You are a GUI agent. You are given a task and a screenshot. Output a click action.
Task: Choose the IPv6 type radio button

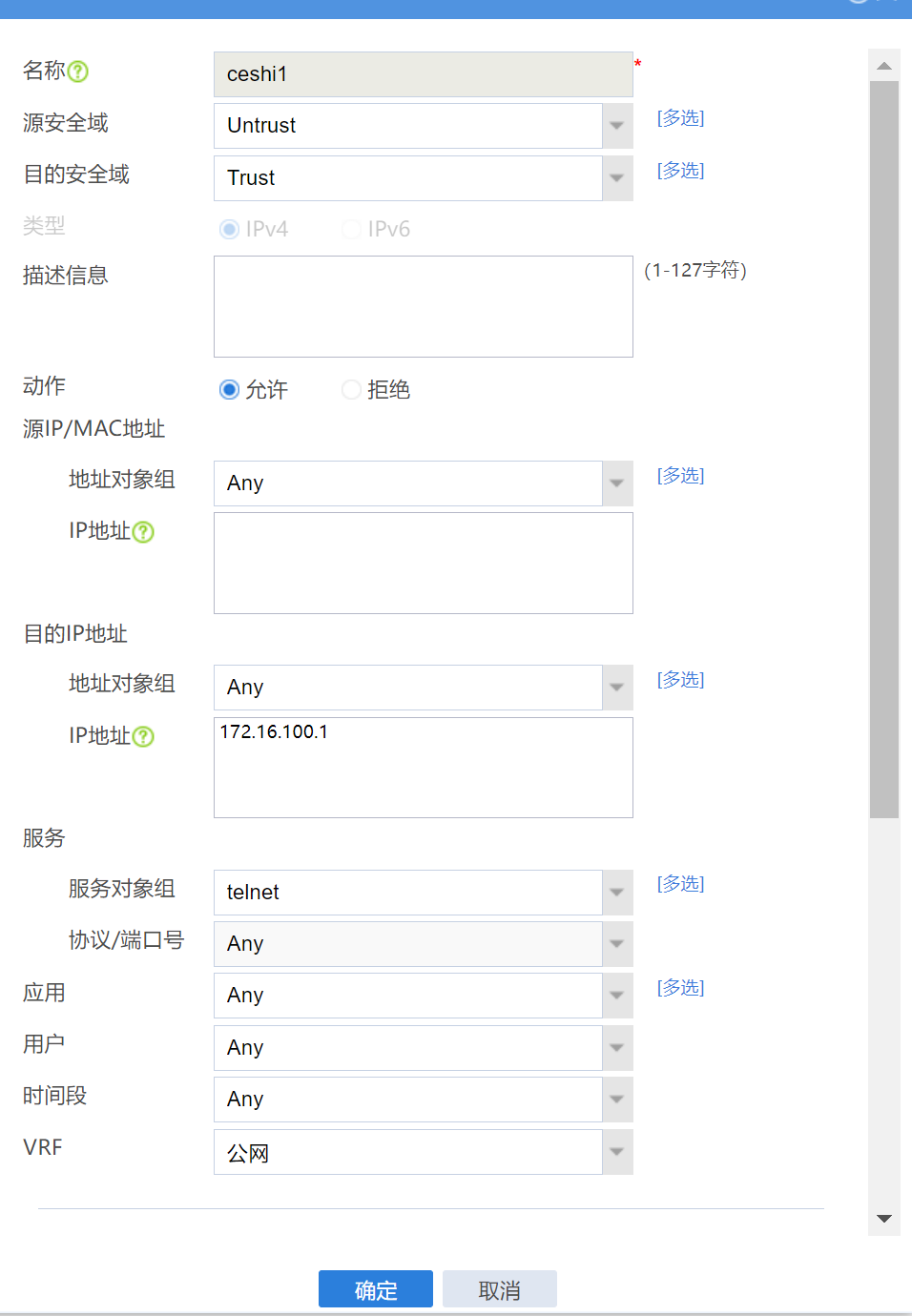click(x=351, y=230)
